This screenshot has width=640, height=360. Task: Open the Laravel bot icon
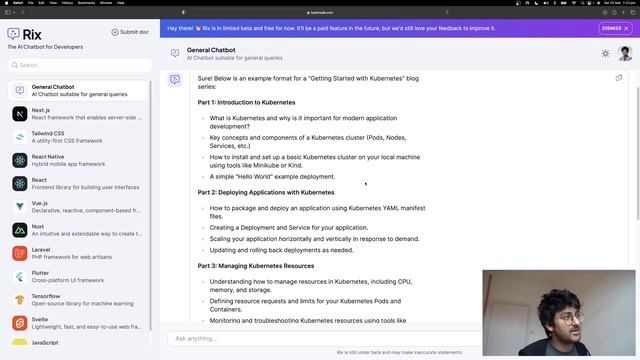click(x=20, y=253)
